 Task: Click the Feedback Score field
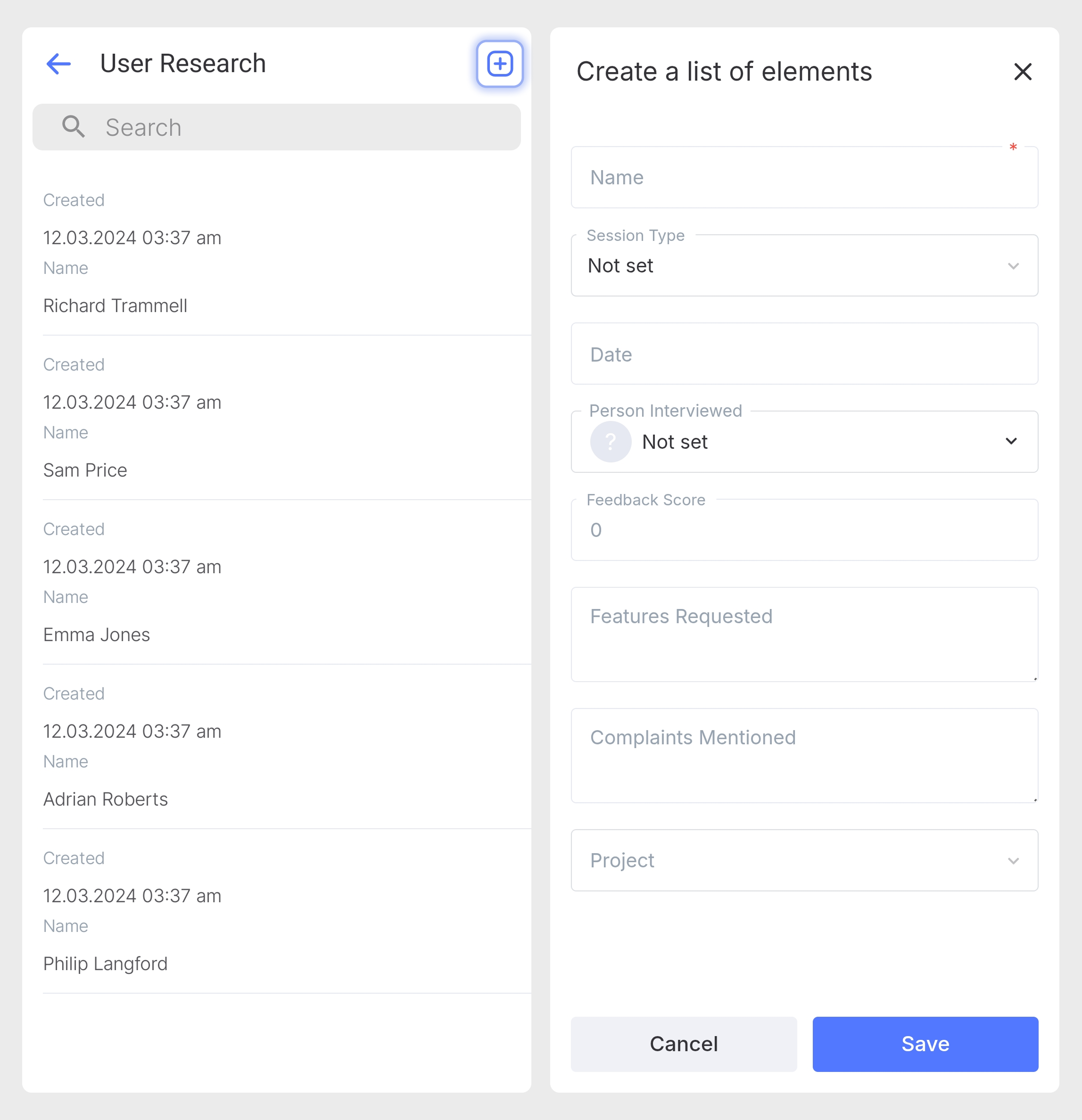click(x=804, y=530)
